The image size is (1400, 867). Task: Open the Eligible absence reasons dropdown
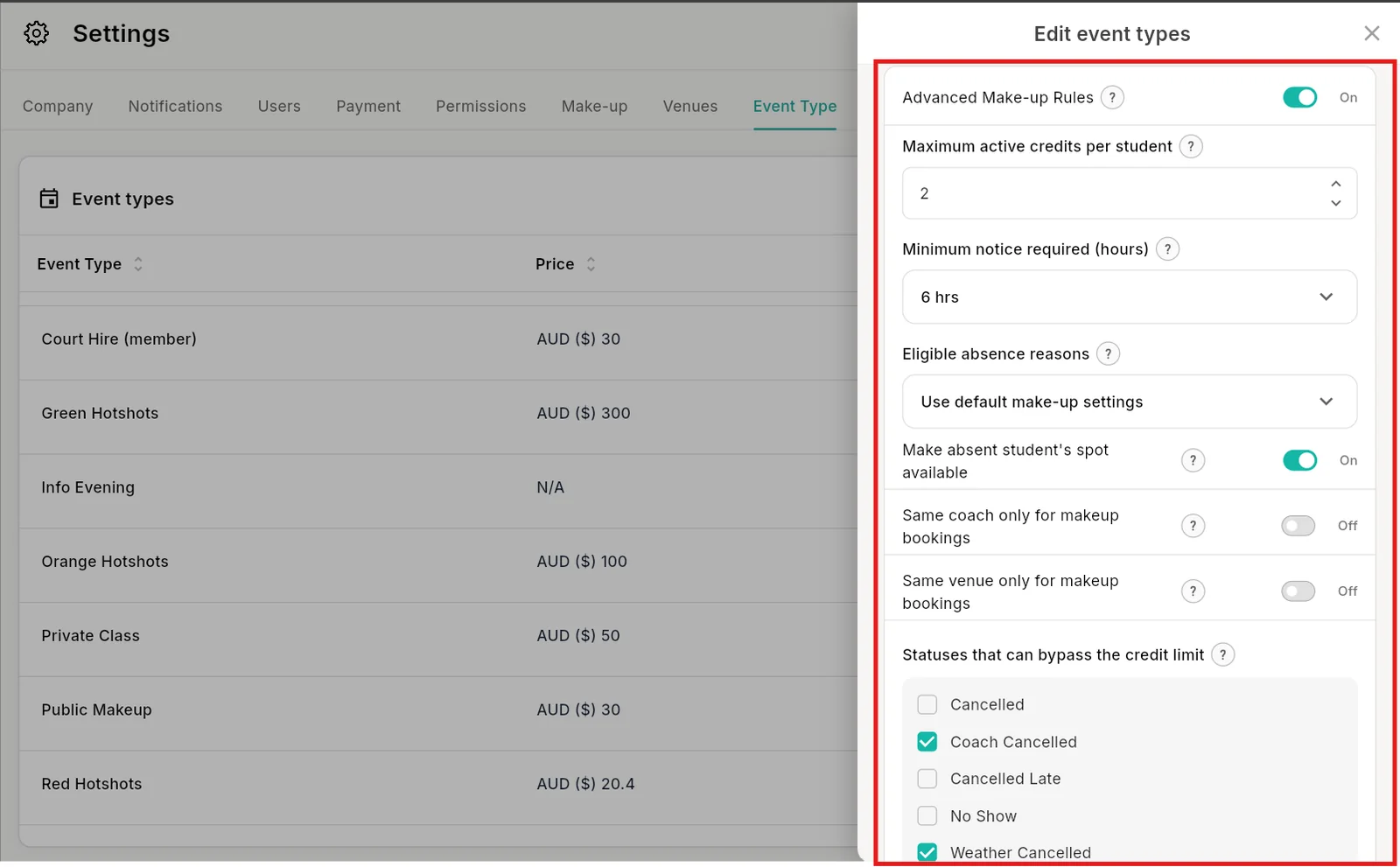click(1130, 402)
